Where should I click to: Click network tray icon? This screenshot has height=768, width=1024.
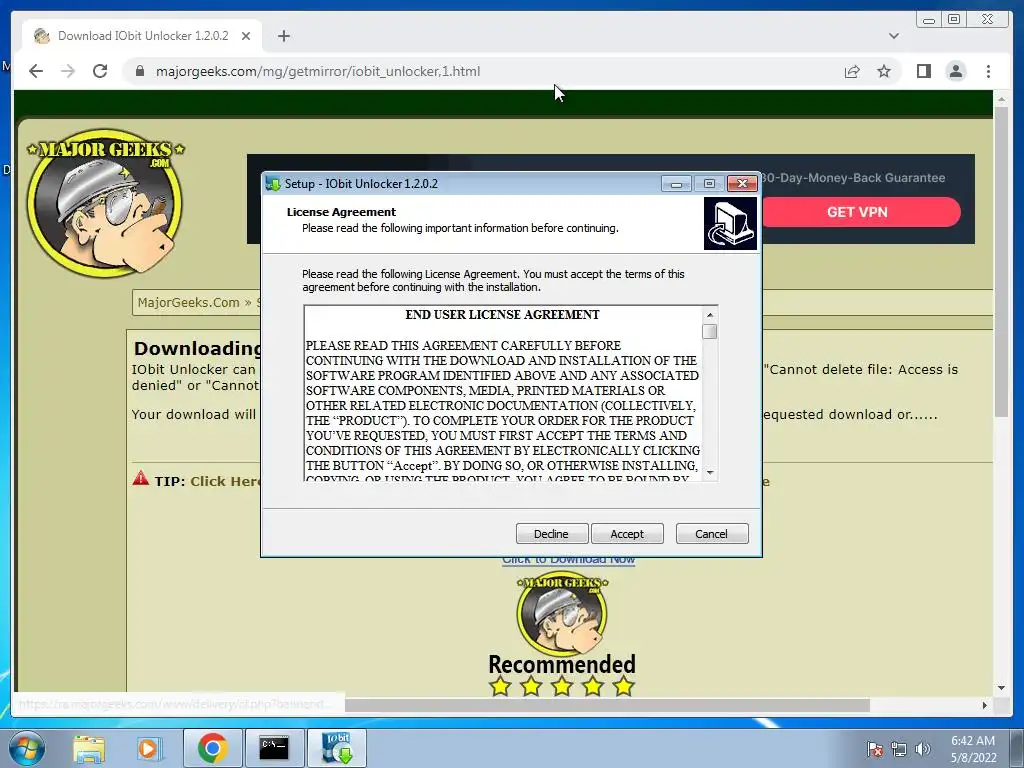click(x=899, y=749)
